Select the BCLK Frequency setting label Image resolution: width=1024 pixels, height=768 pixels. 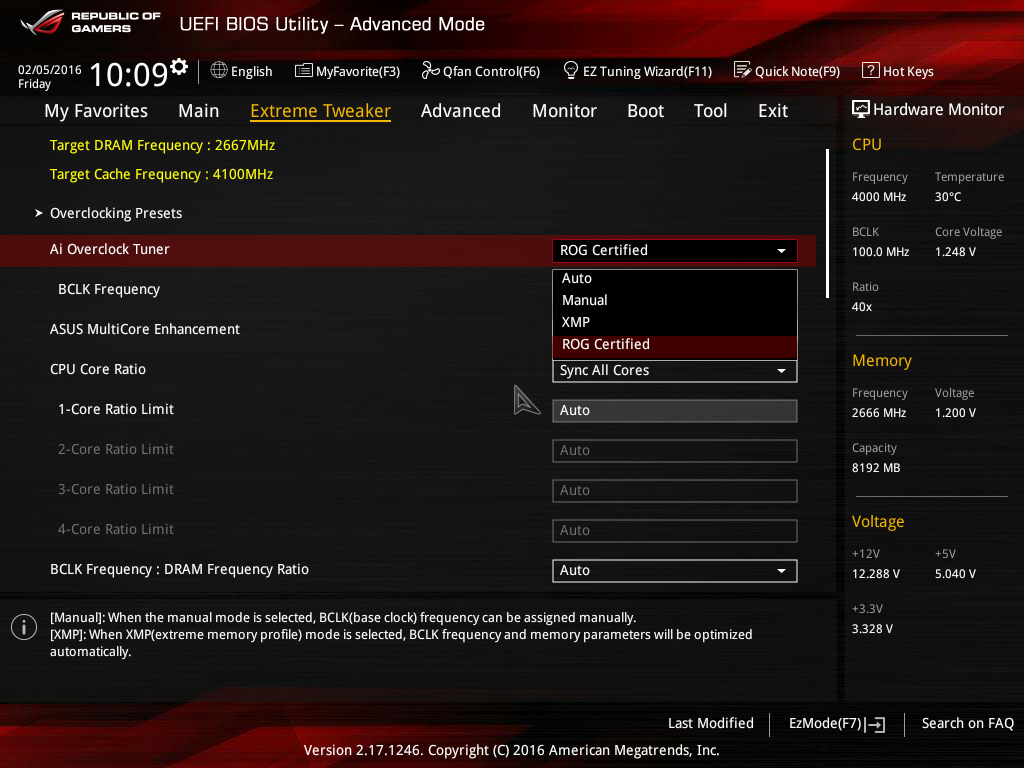tap(109, 289)
